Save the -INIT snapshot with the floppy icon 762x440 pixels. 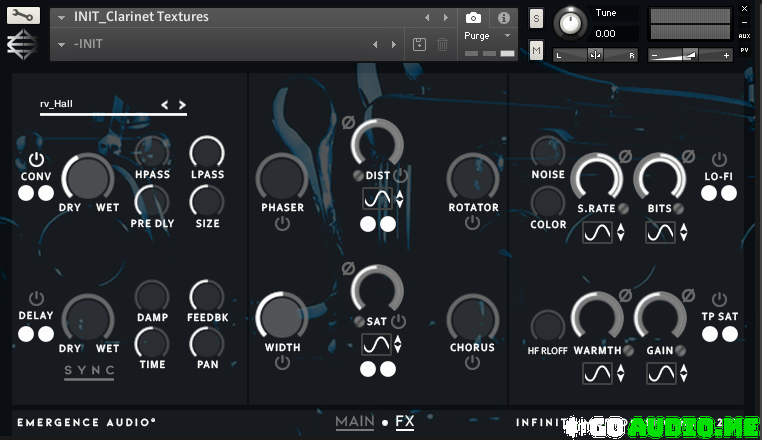pyautogui.click(x=419, y=45)
